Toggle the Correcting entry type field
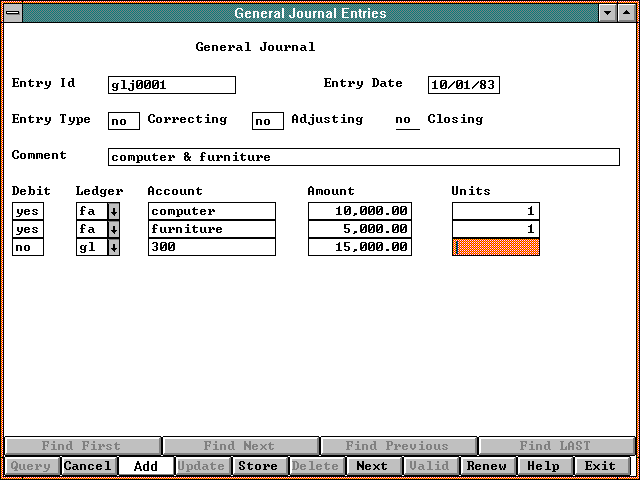This screenshot has width=640, height=480. pyautogui.click(x=123, y=121)
